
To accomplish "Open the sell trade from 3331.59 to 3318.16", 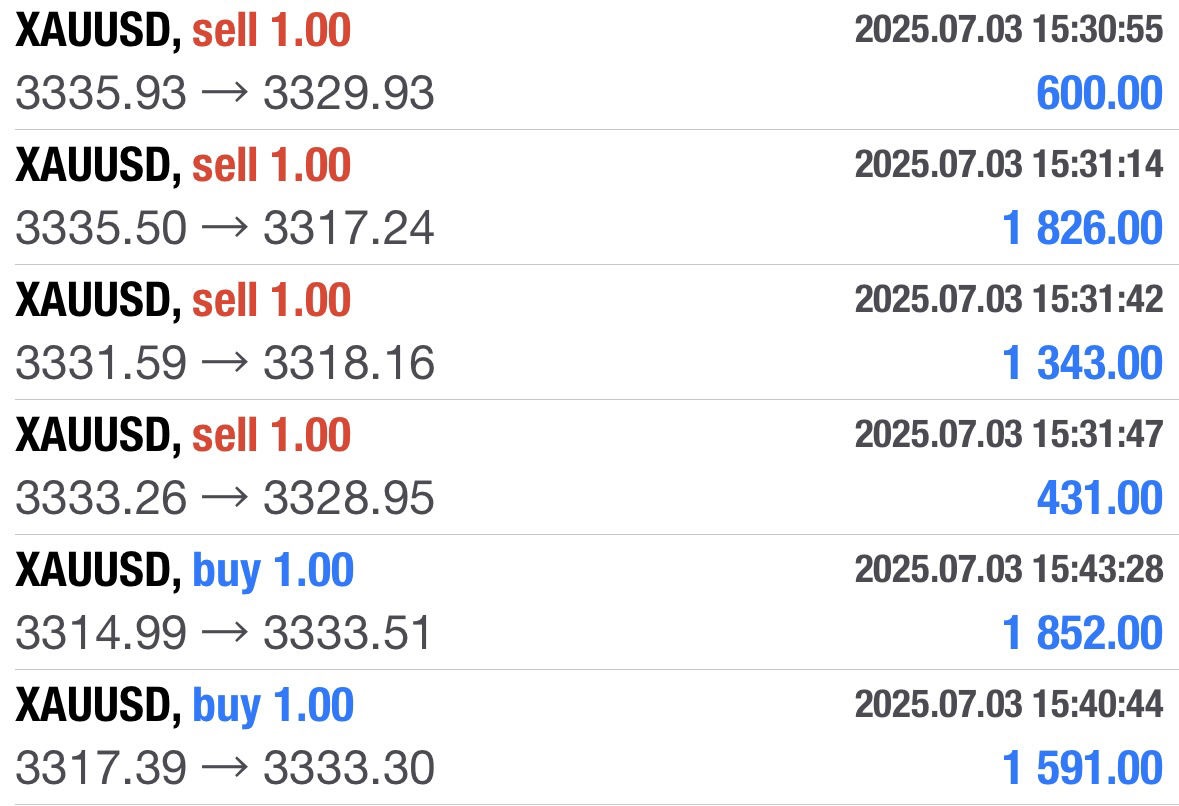I will 590,332.
